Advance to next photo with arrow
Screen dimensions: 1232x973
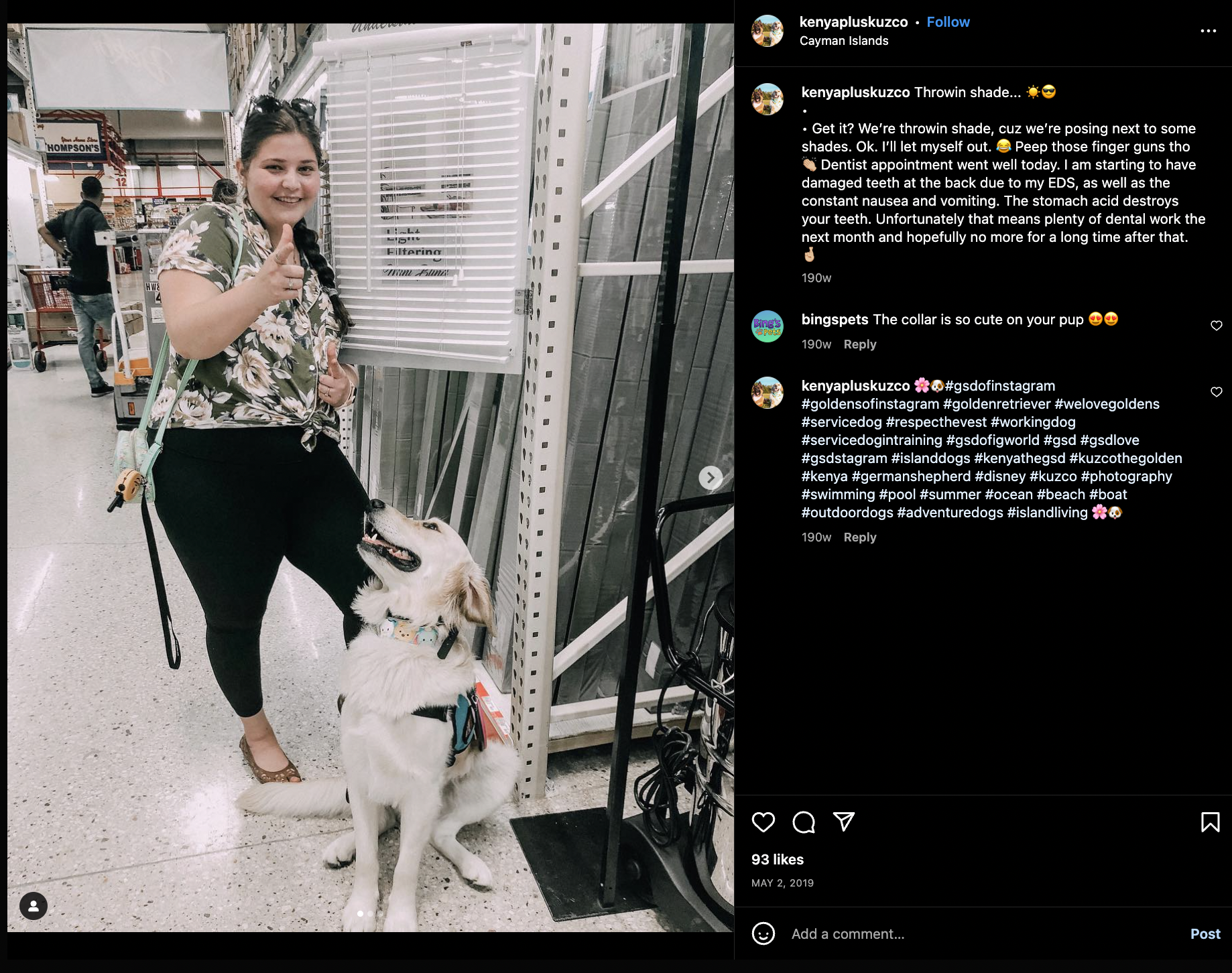point(711,478)
